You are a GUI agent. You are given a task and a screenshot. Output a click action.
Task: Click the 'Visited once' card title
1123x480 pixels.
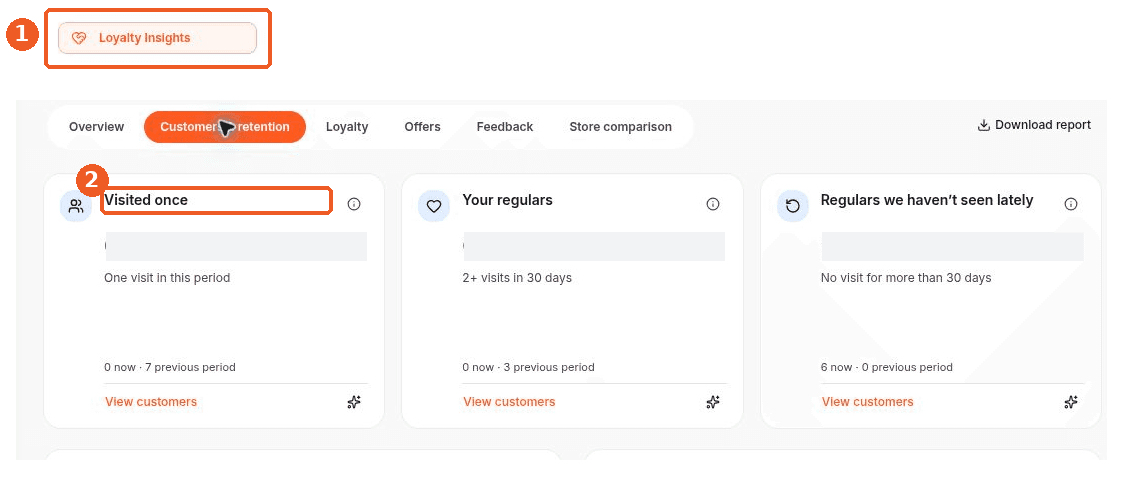[146, 201]
